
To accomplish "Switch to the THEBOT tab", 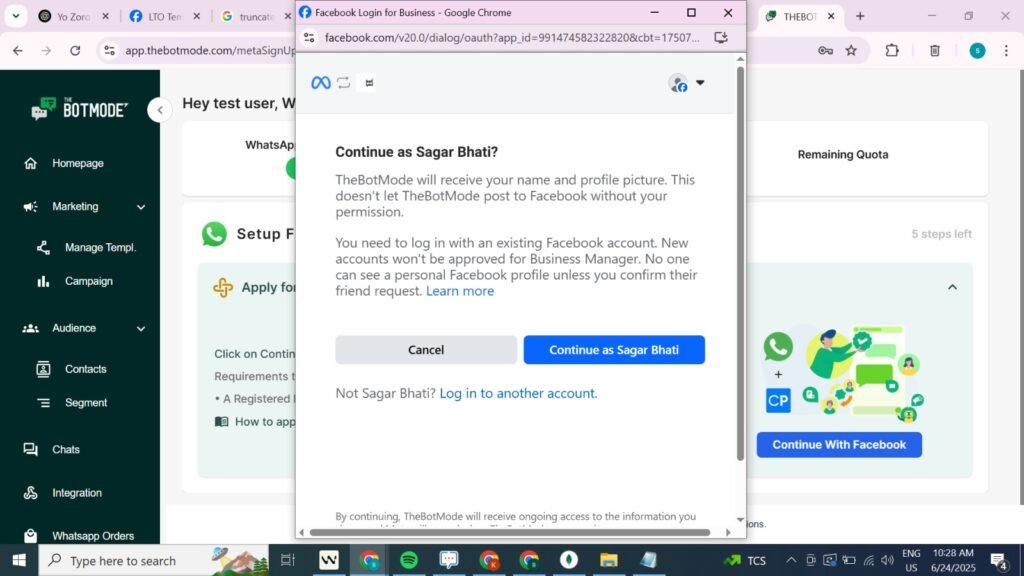I will tap(800, 16).
